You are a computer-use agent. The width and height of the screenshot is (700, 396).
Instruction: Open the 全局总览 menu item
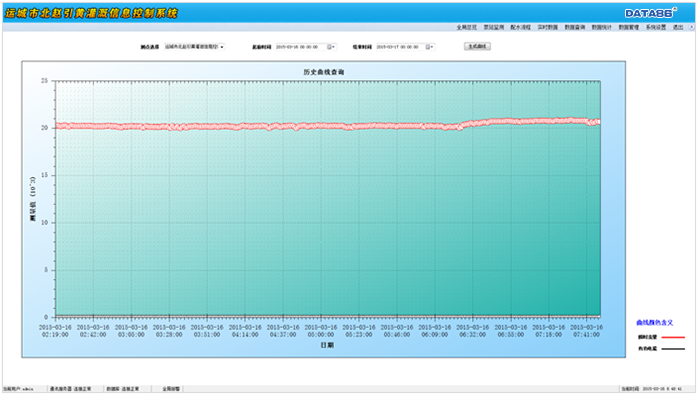[x=467, y=27]
